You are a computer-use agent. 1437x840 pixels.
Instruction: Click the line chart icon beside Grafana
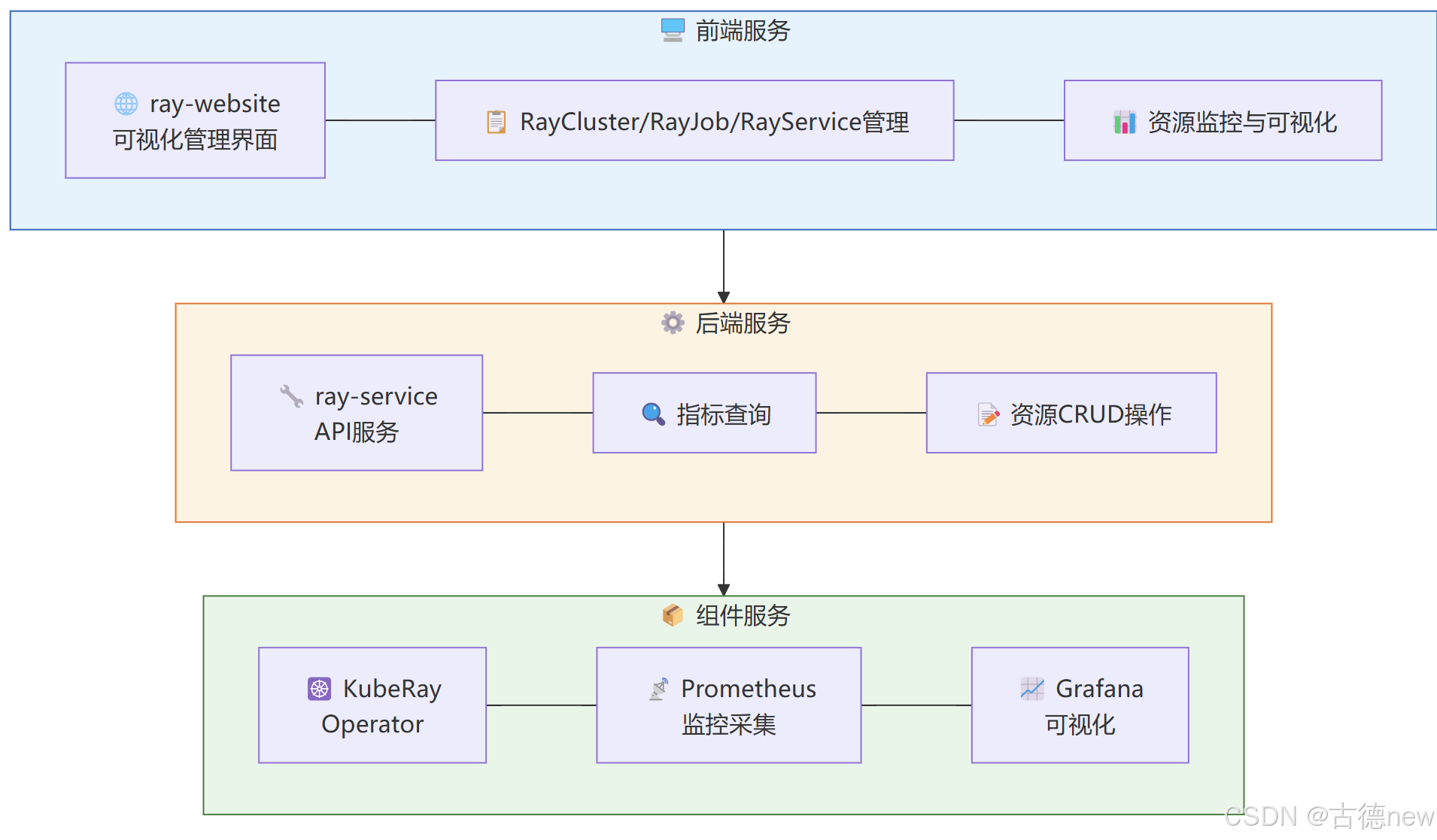[1032, 688]
